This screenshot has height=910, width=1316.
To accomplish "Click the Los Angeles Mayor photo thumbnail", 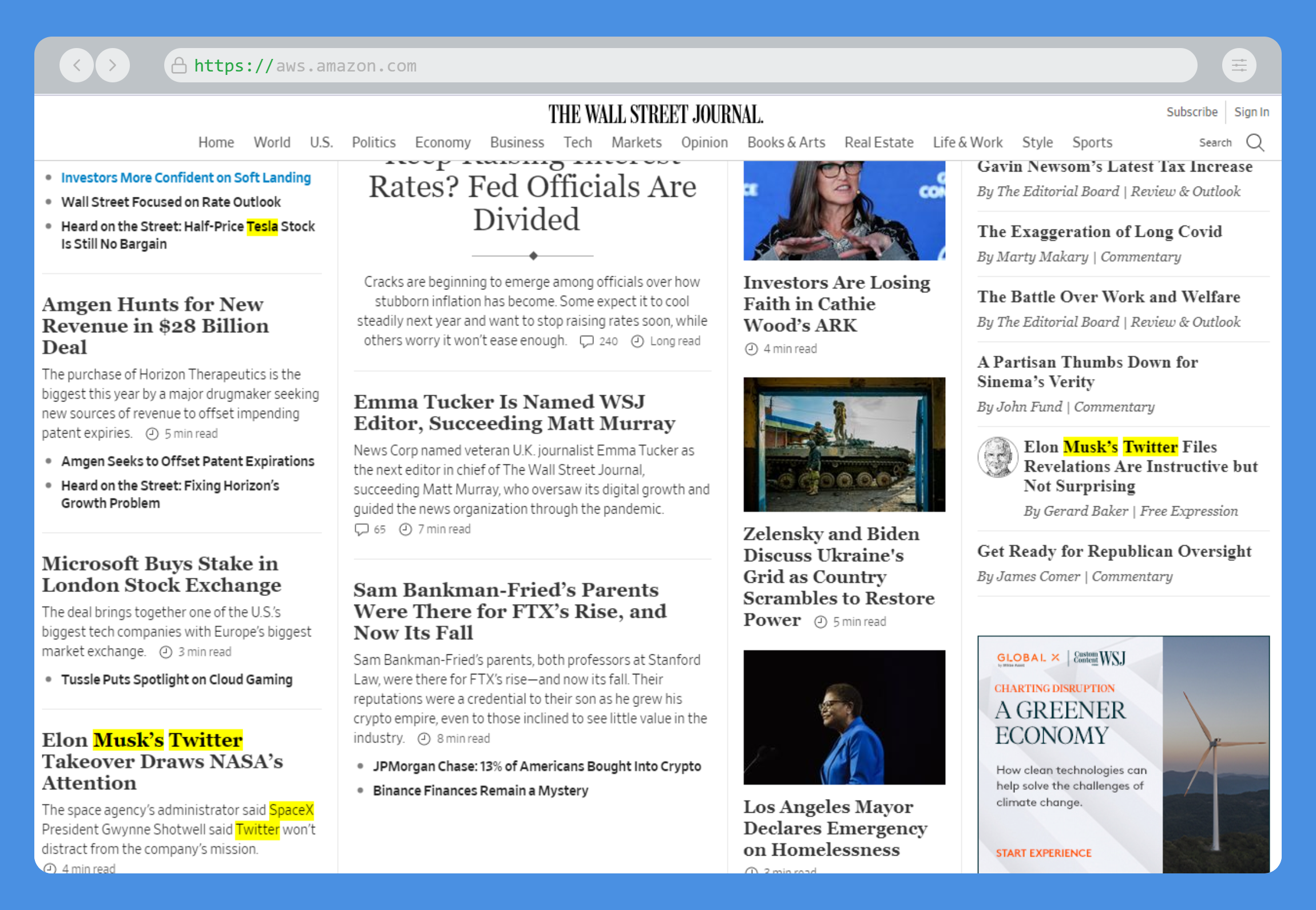I will [x=844, y=717].
